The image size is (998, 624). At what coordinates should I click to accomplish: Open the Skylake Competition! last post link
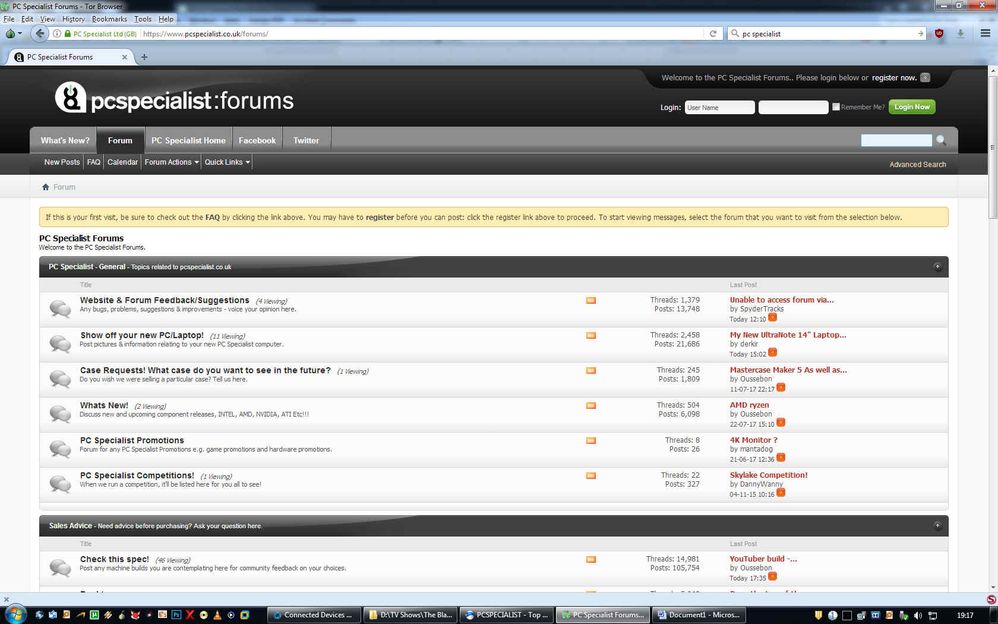[x=768, y=475]
